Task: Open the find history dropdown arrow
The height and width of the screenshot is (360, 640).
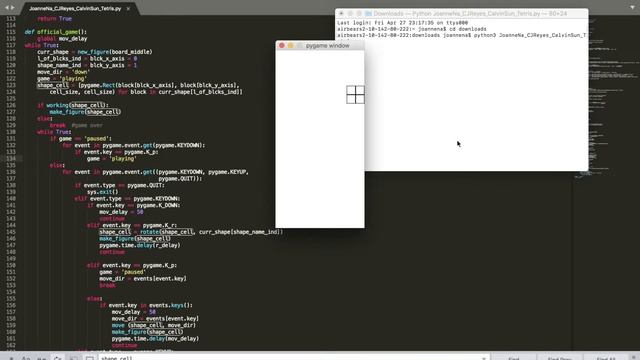Action: (484, 358)
